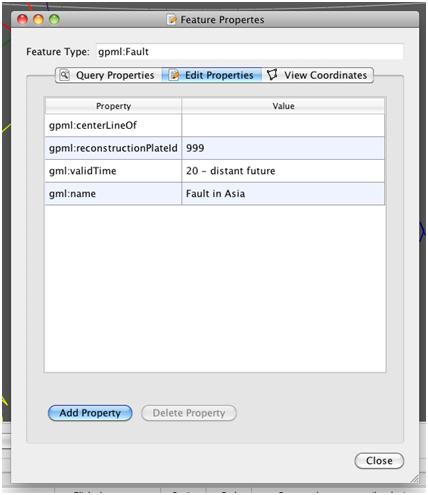
Task: Click the polygon icon on View Coordinates tab
Action: (x=272, y=75)
